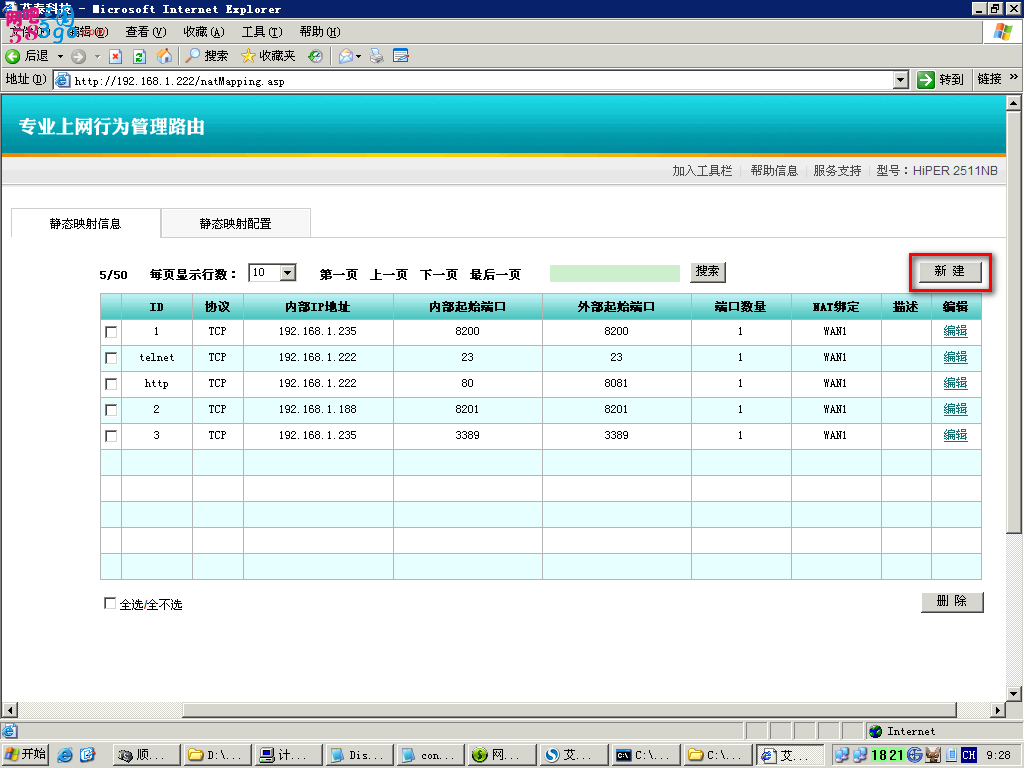Screen dimensions: 1024x768
Task: Switch to the 静态映射配置 tab
Action: [235, 223]
